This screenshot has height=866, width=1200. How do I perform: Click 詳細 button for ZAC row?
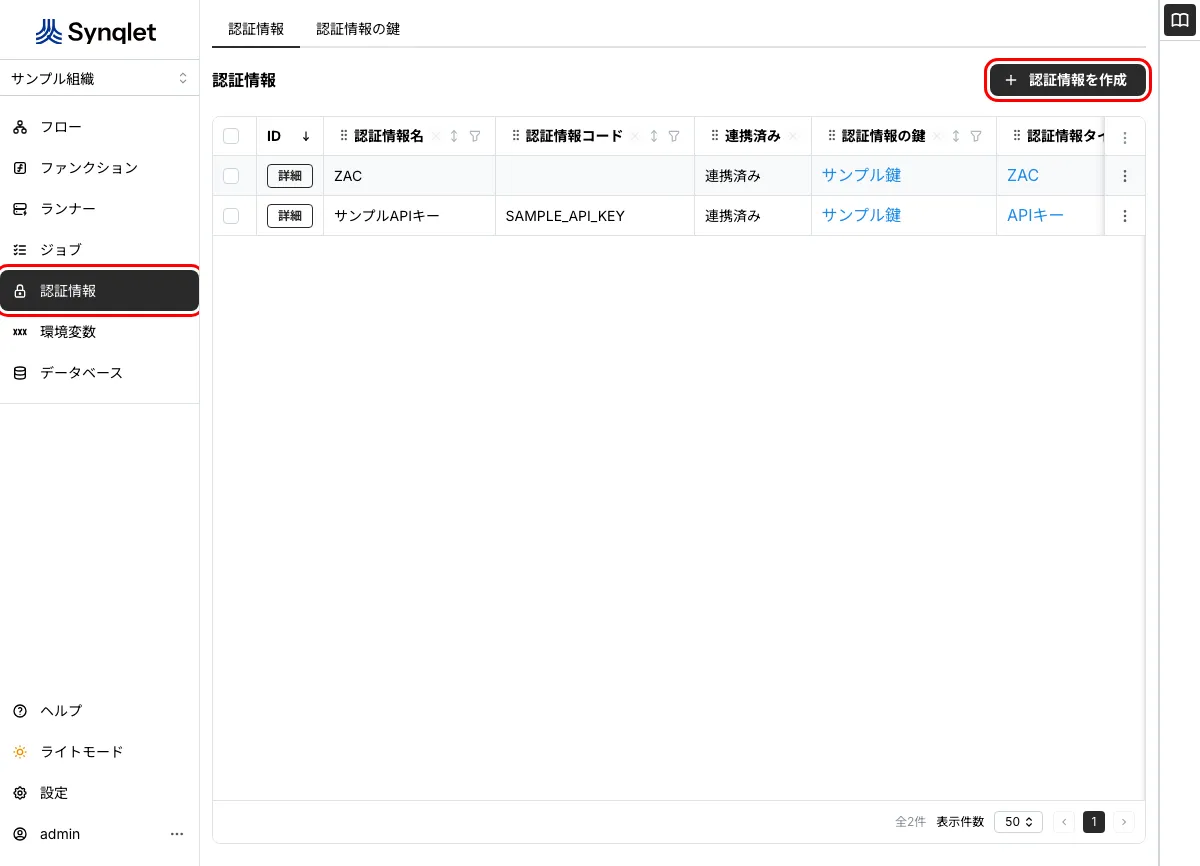pos(290,176)
